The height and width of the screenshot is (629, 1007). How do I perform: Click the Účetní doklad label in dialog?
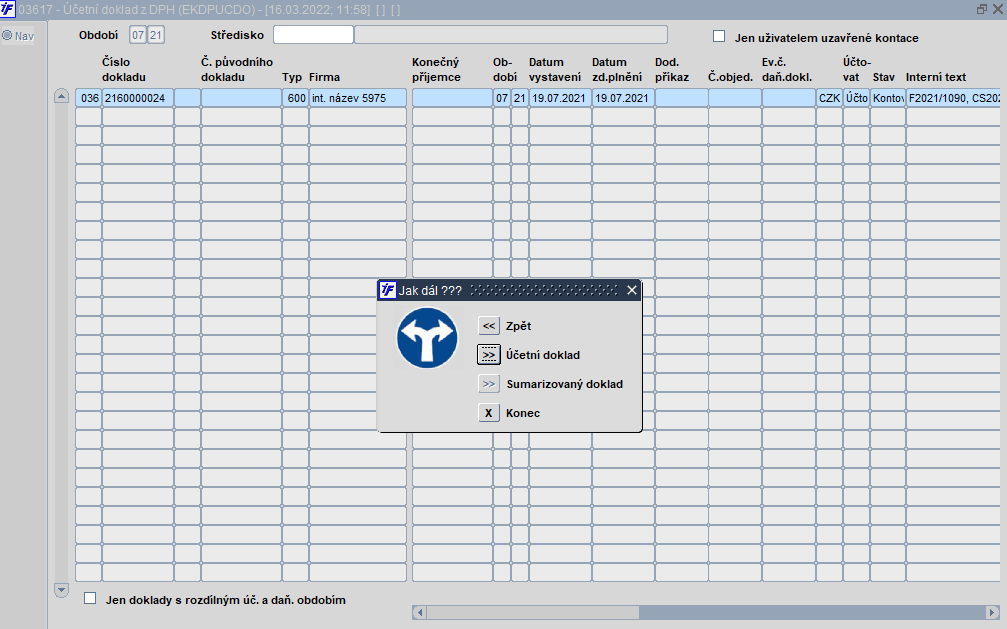coord(543,355)
